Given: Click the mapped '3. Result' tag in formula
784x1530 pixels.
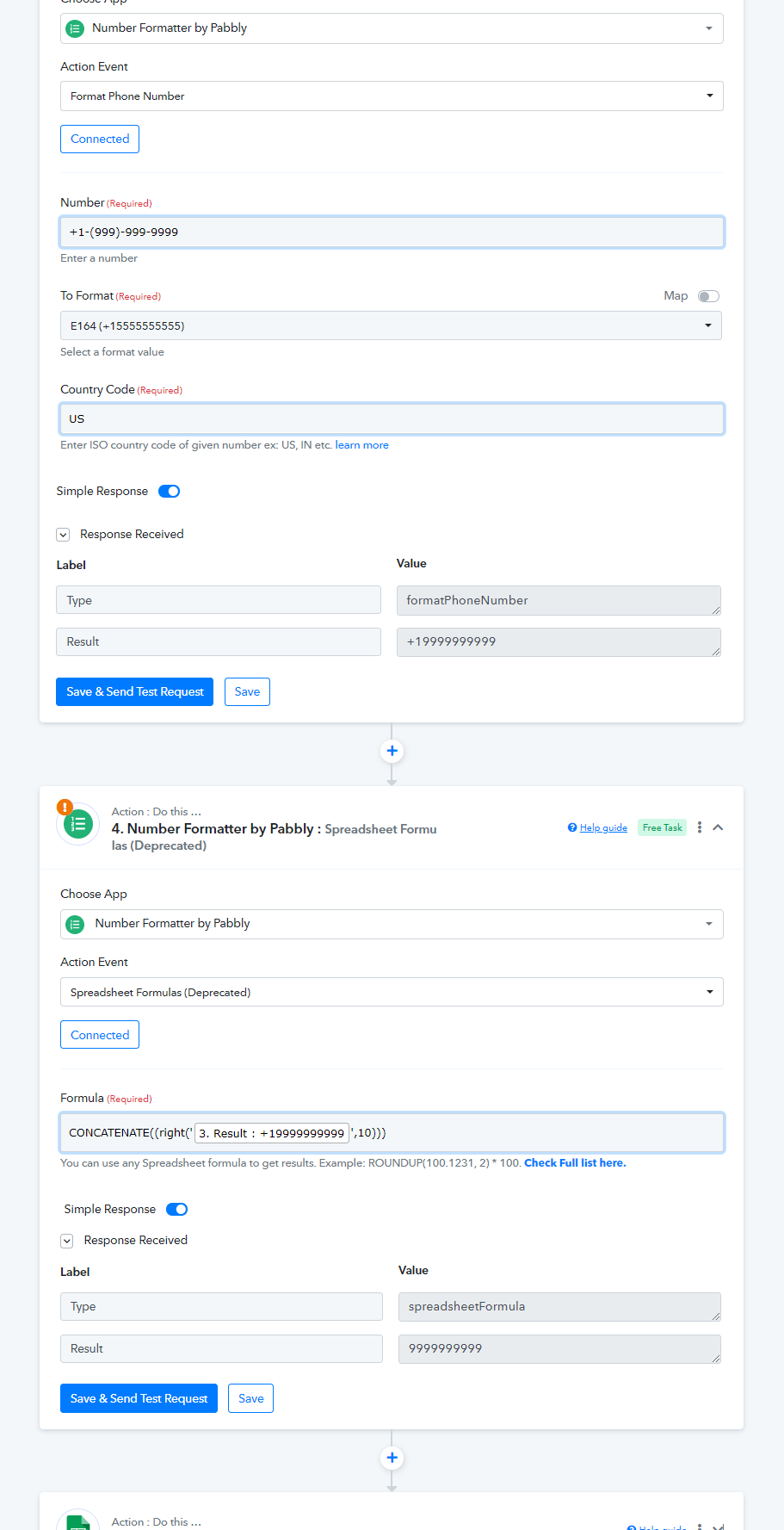Looking at the screenshot, I should [272, 1133].
